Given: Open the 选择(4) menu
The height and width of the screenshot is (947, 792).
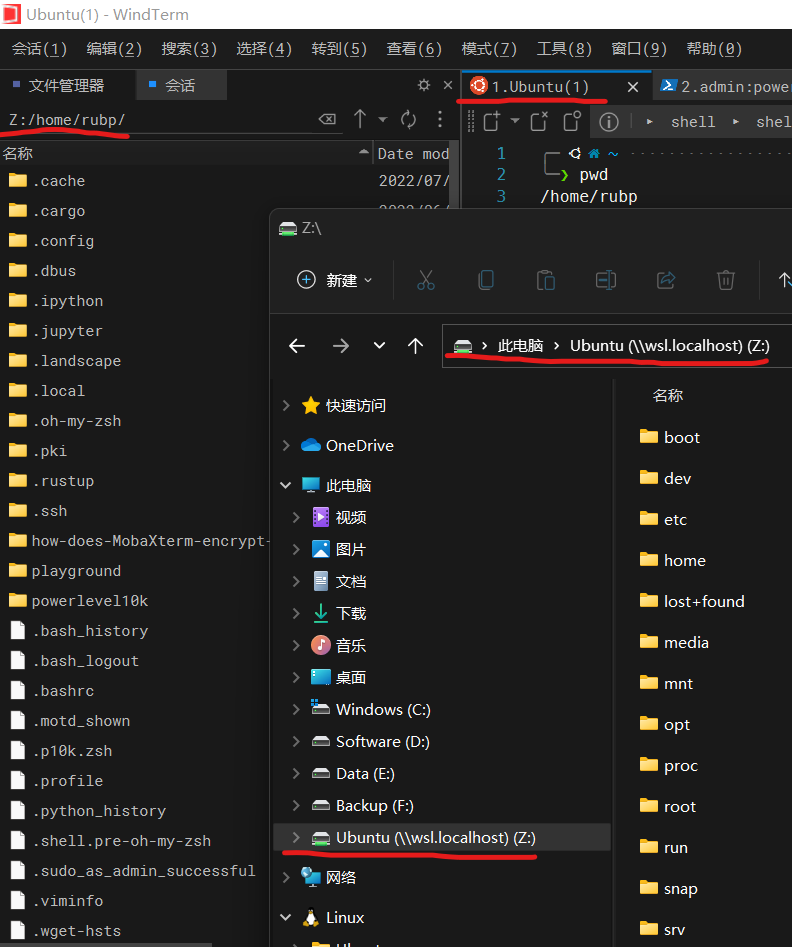Looking at the screenshot, I should [264, 48].
